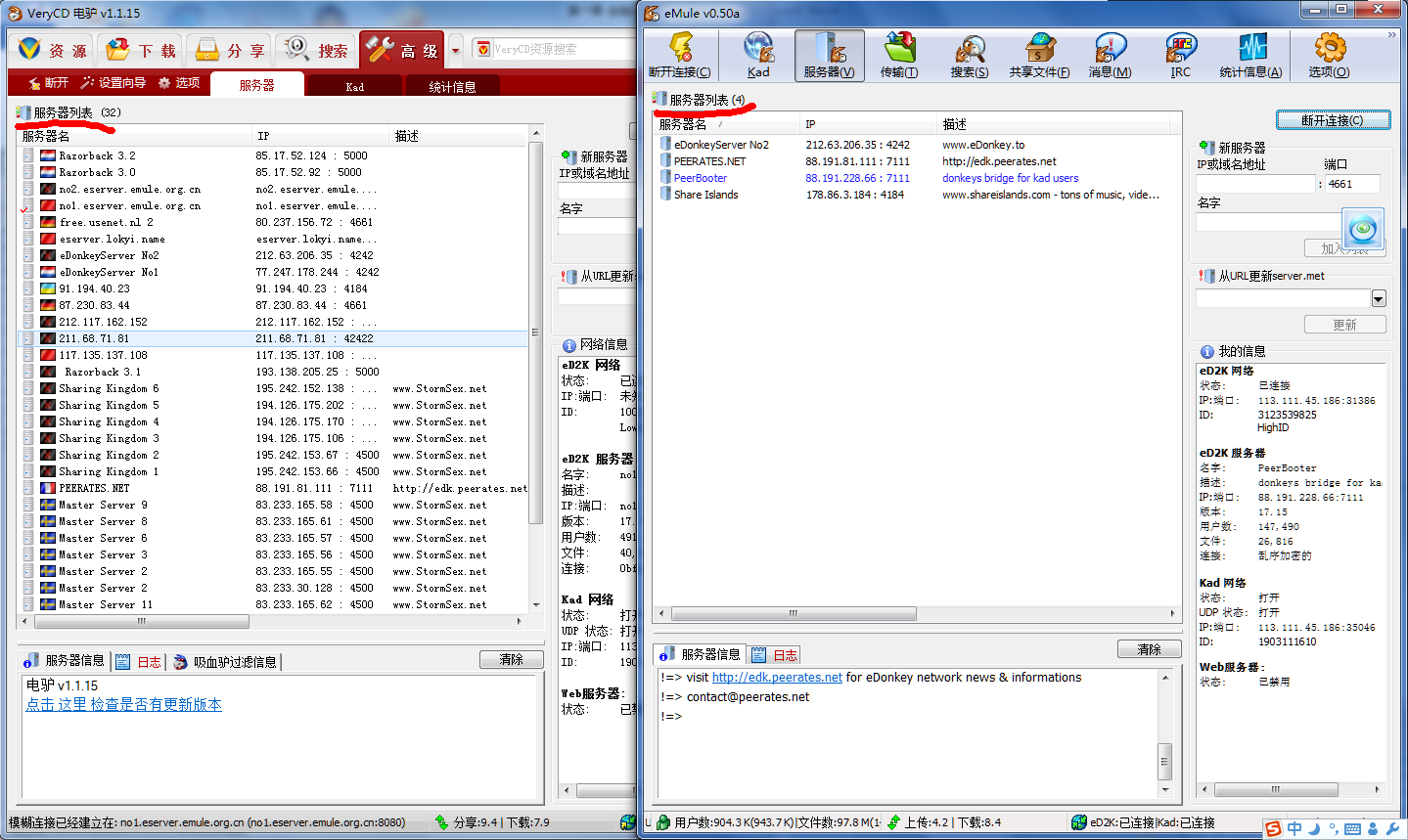
Task: Click the 点击这里检查是否有更新版本 link
Action: pos(124,705)
